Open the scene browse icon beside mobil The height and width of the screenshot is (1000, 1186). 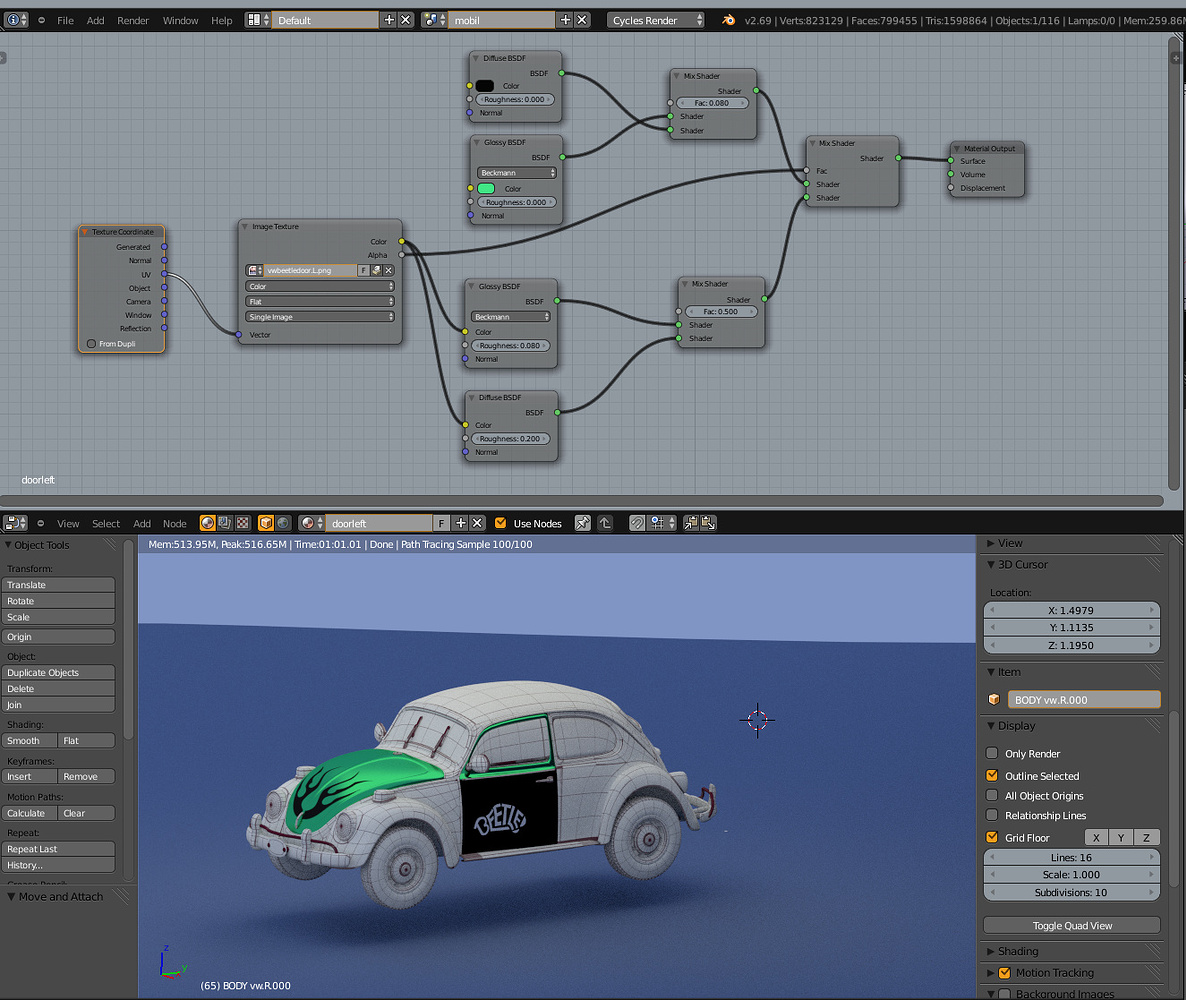coord(433,20)
